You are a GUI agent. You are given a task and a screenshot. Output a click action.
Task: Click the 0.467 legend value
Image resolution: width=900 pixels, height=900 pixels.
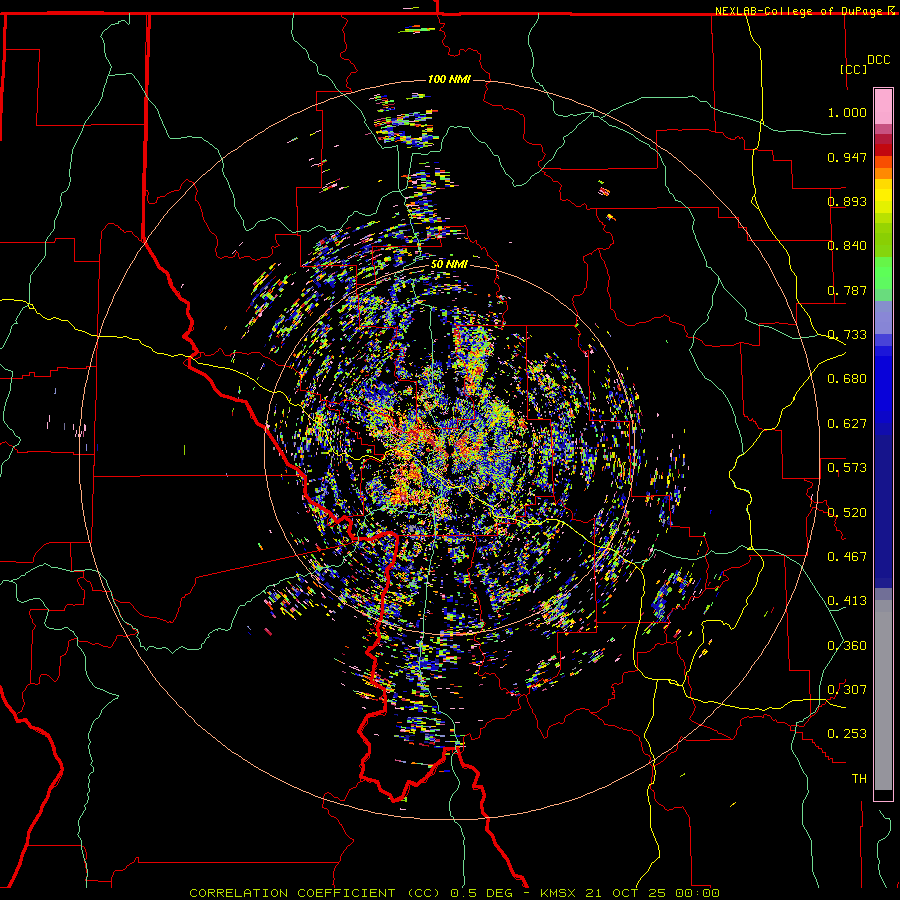[847, 557]
